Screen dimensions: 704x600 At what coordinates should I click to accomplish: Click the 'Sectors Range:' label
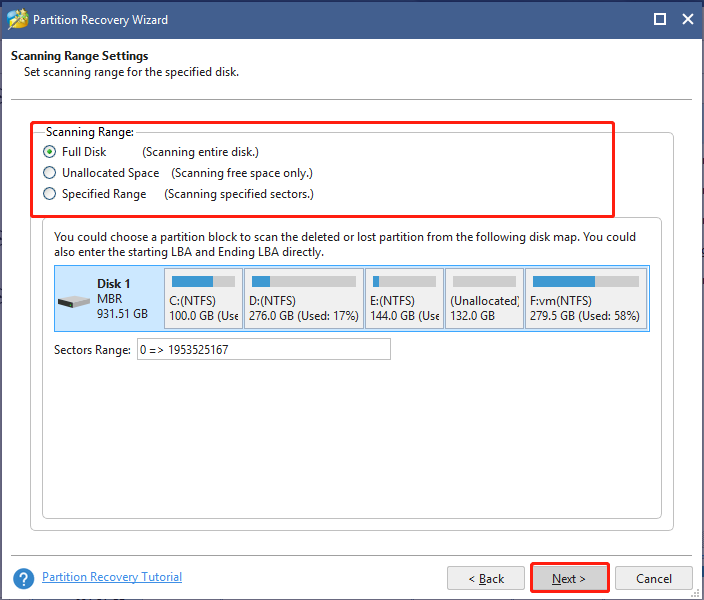tap(92, 350)
